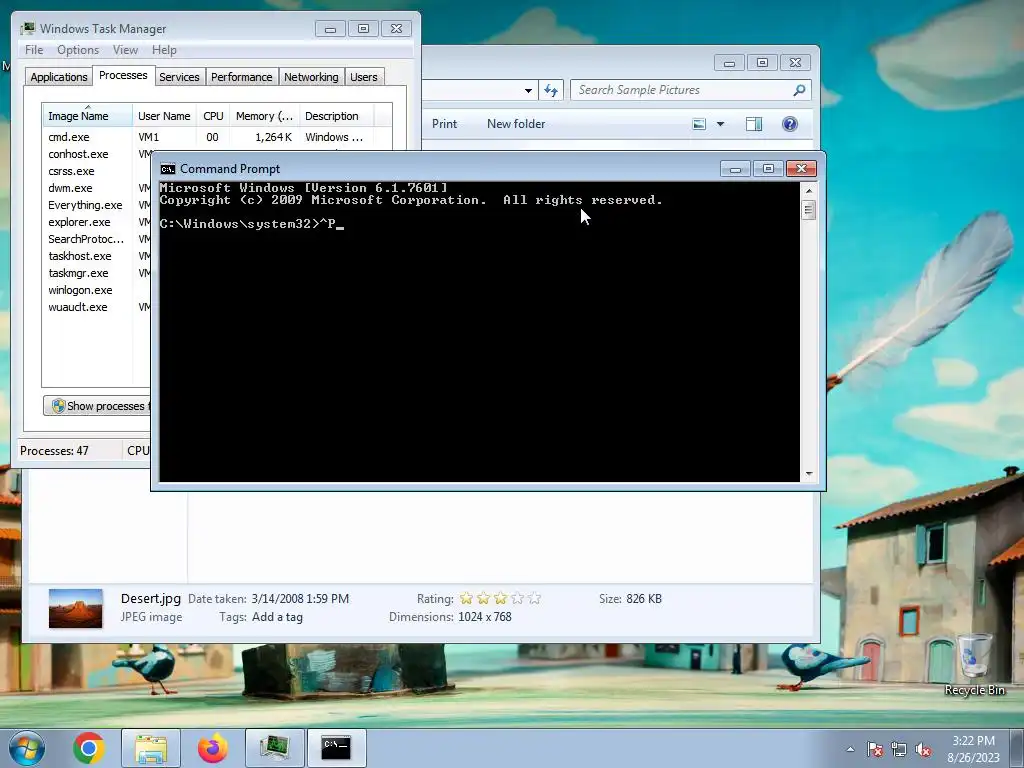The width and height of the screenshot is (1024, 768).
Task: Open the View menu in Task Manager
Action: tap(125, 50)
